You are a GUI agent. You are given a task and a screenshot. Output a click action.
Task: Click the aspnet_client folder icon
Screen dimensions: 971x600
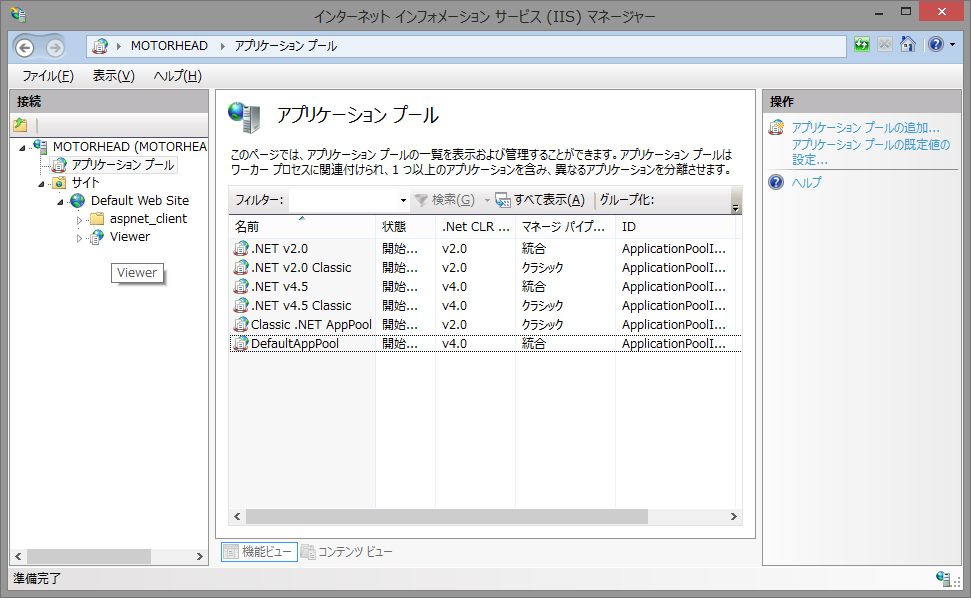97,219
